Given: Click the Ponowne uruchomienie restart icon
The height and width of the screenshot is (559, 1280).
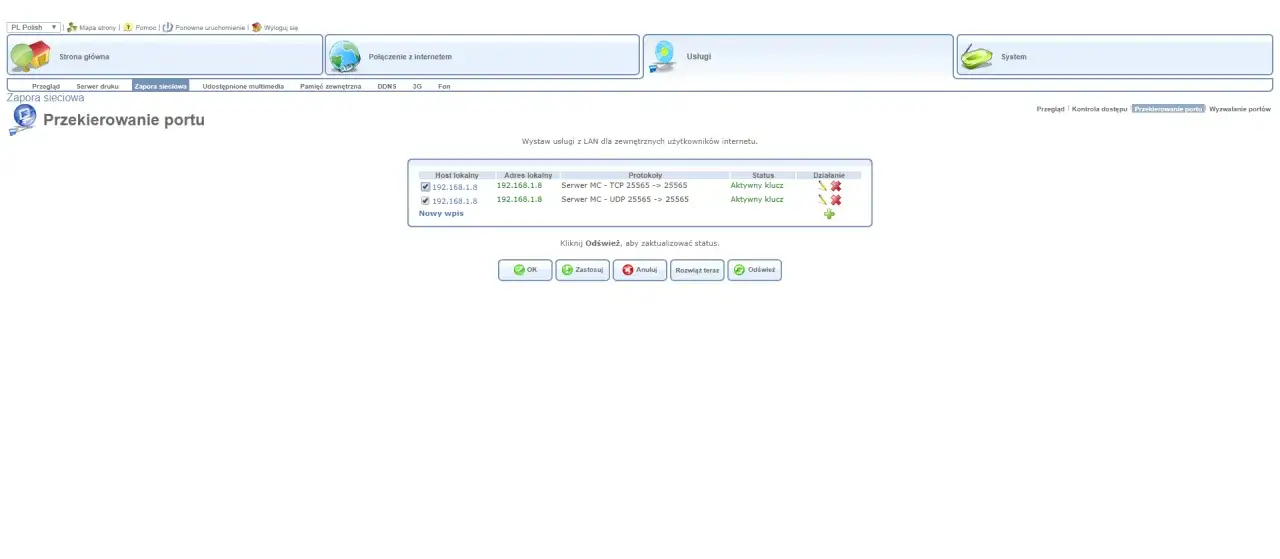Looking at the screenshot, I should (168, 28).
